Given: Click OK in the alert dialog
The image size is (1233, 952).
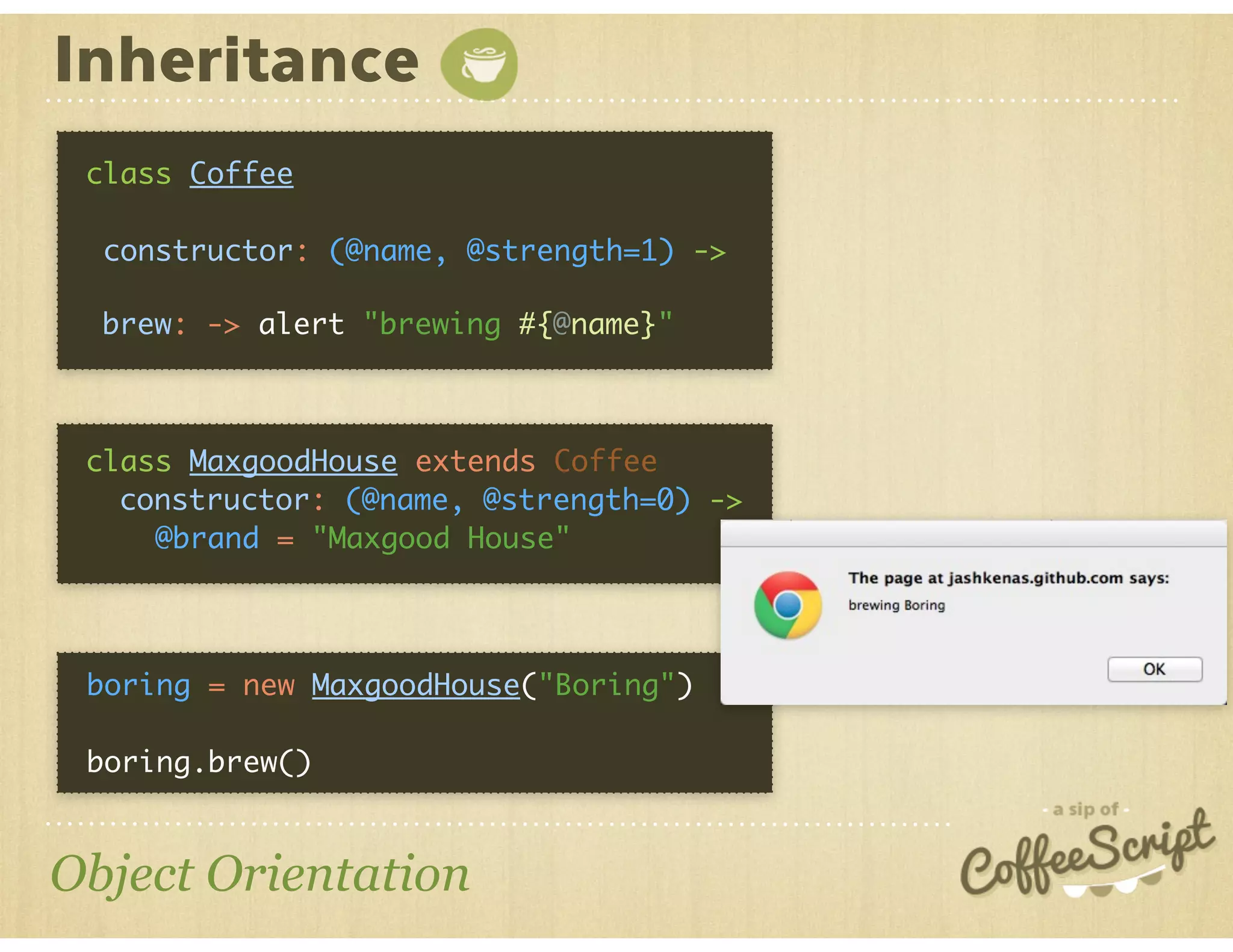Looking at the screenshot, I should (x=1155, y=669).
